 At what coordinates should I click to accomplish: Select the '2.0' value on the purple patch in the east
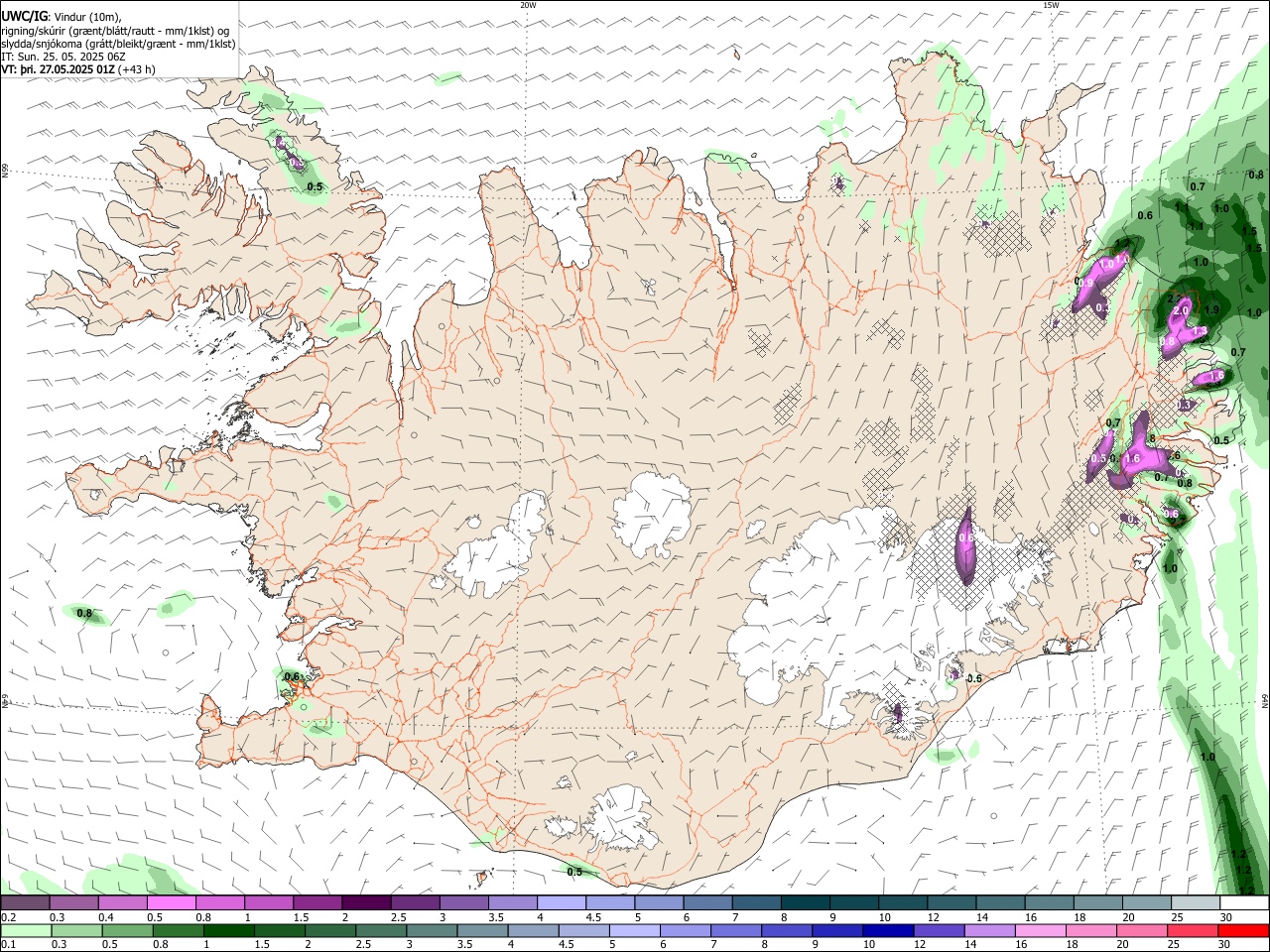pos(1181,310)
